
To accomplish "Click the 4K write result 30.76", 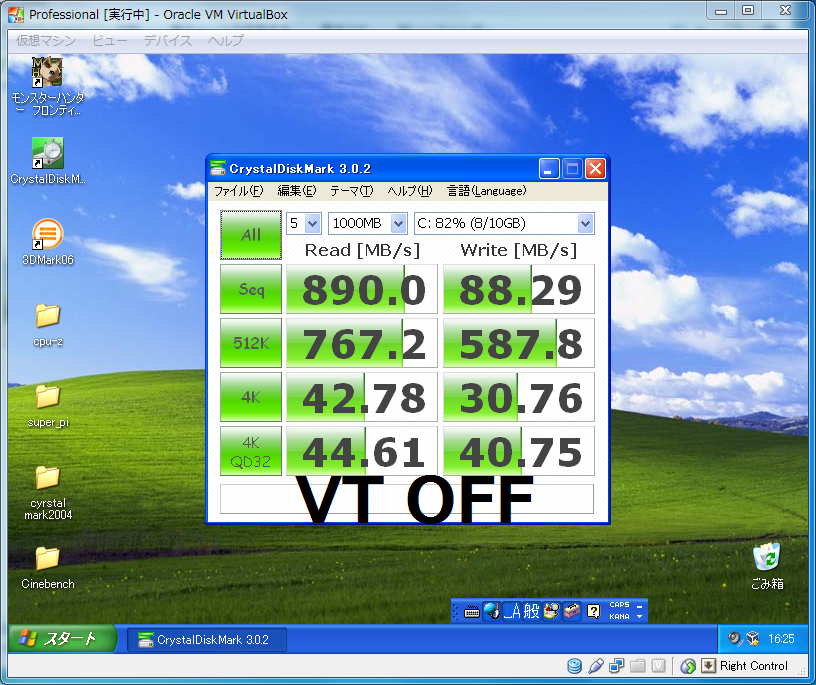I will point(519,397).
